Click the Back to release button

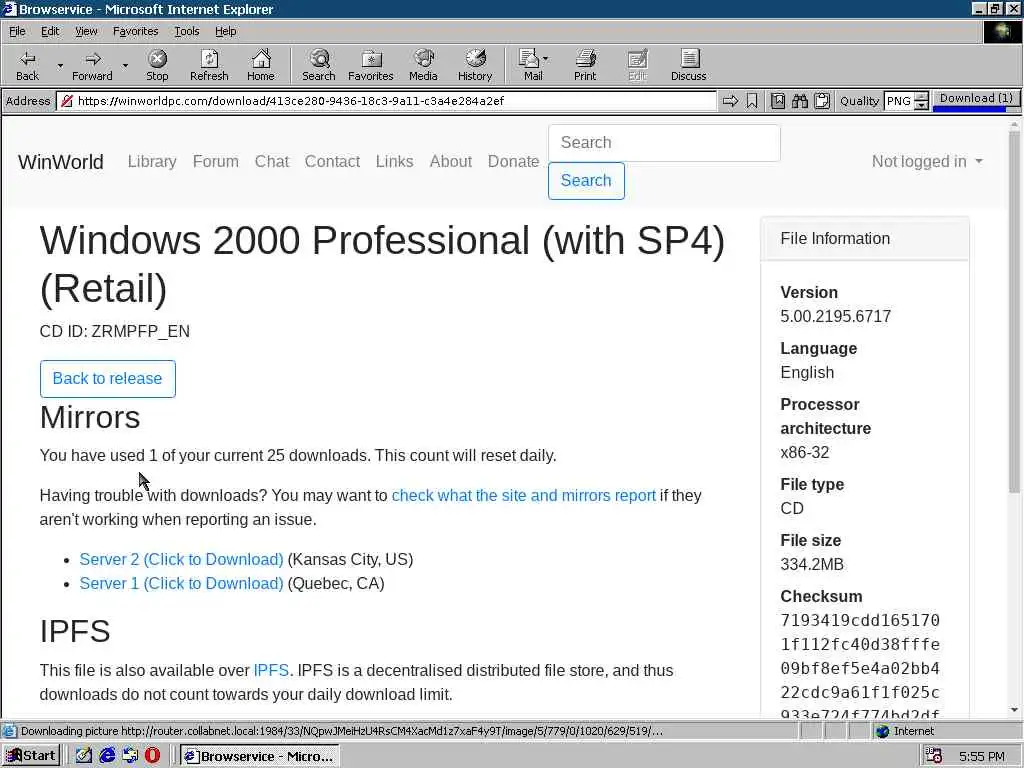107,379
